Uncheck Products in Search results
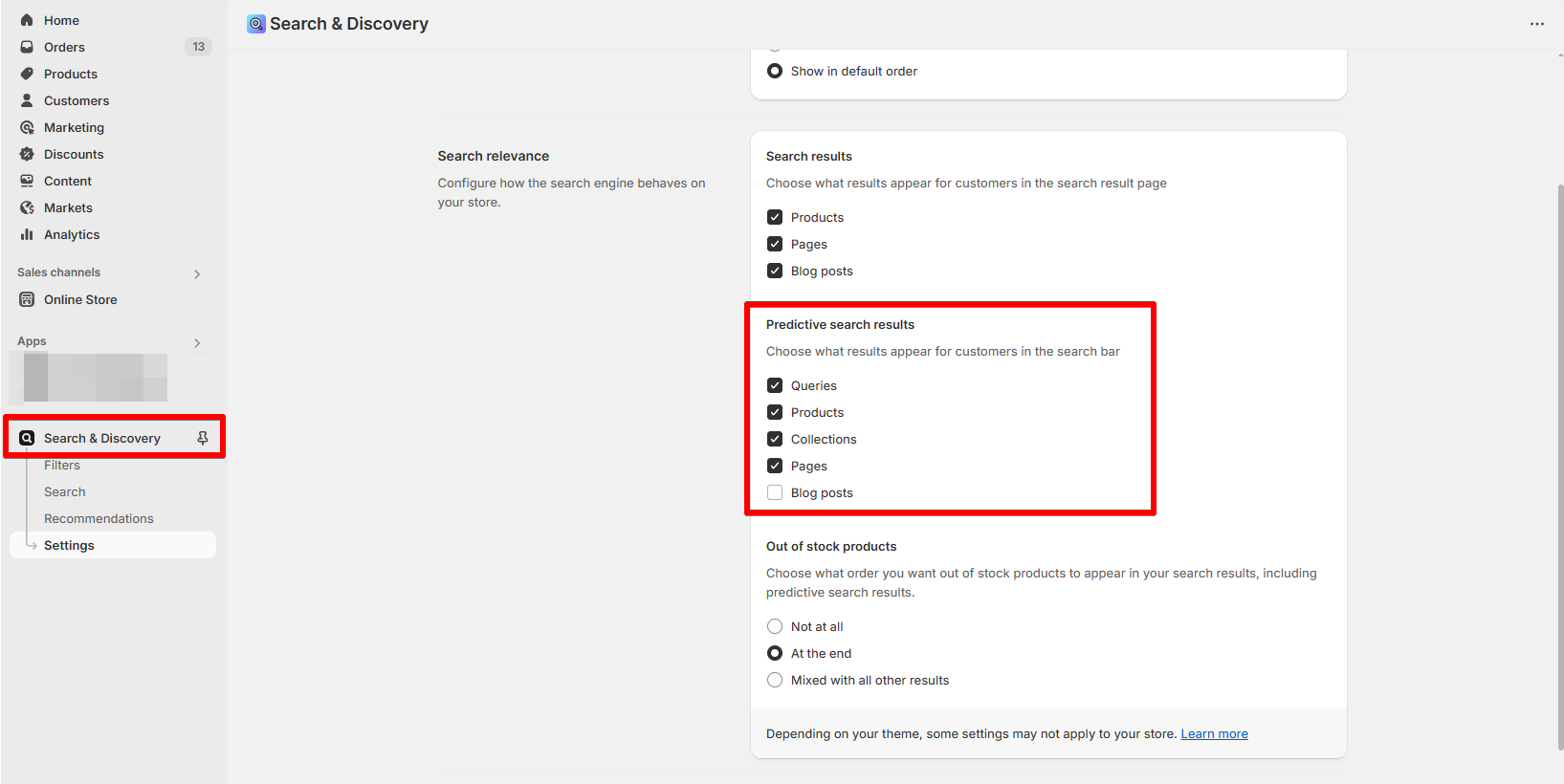The image size is (1564, 784). point(775,217)
